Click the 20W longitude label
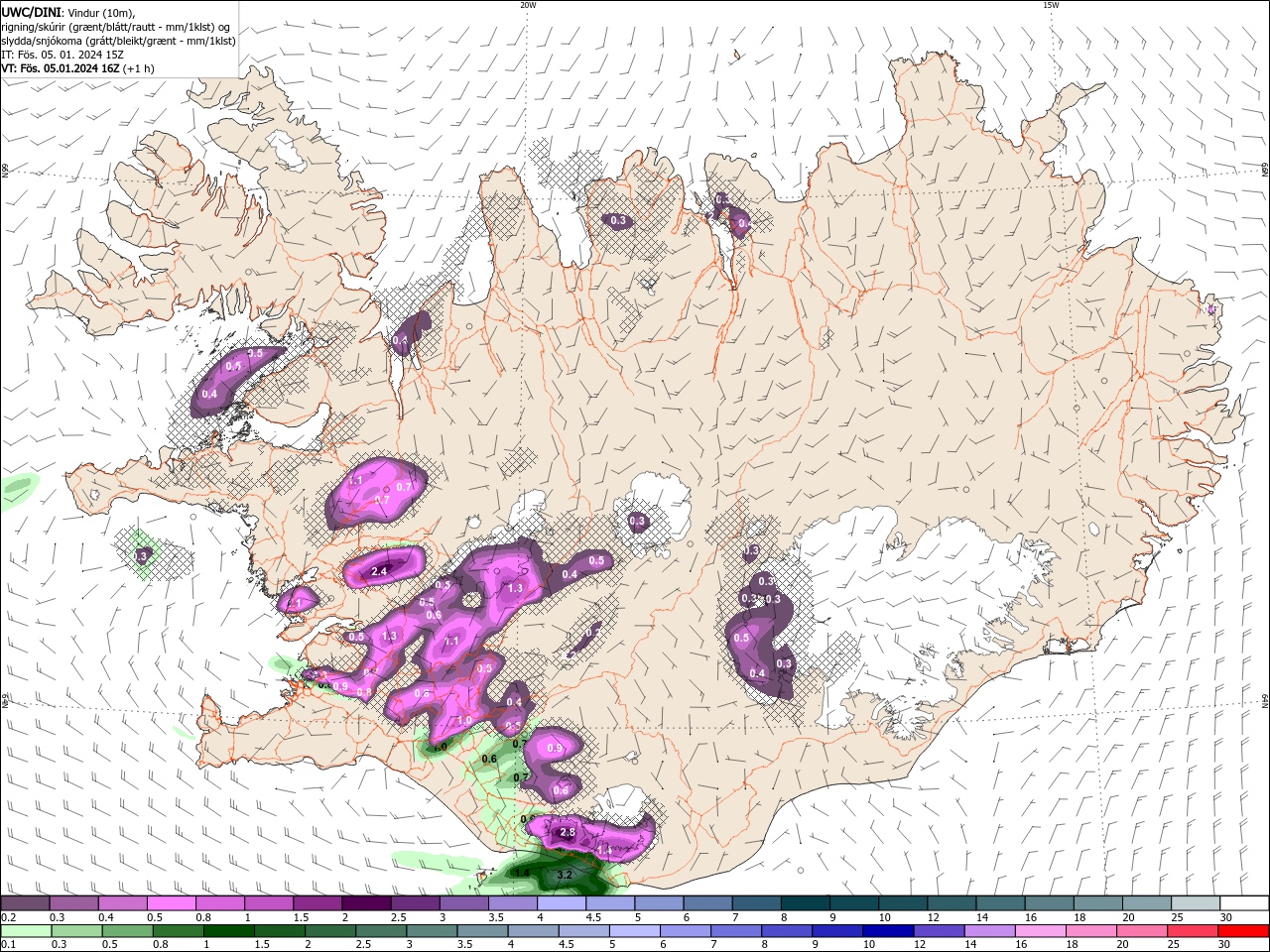This screenshot has height=952, width=1270. pyautogui.click(x=528, y=5)
